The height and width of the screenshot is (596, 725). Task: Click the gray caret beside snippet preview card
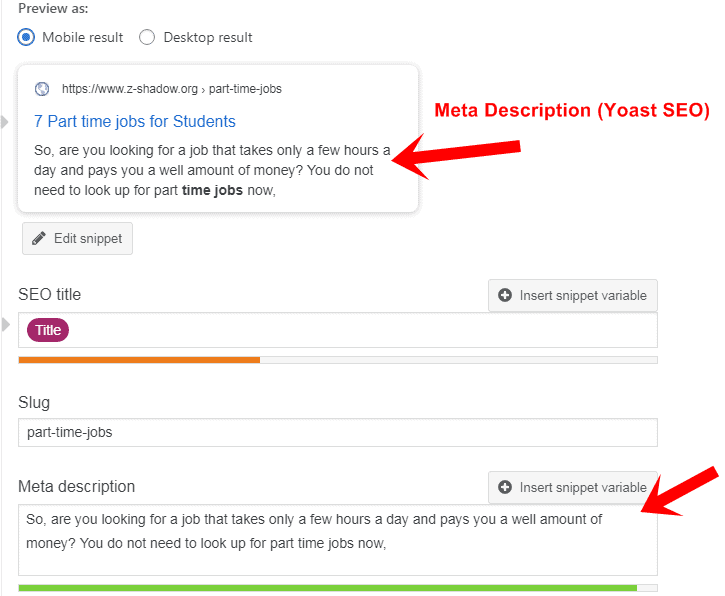tap(5, 122)
